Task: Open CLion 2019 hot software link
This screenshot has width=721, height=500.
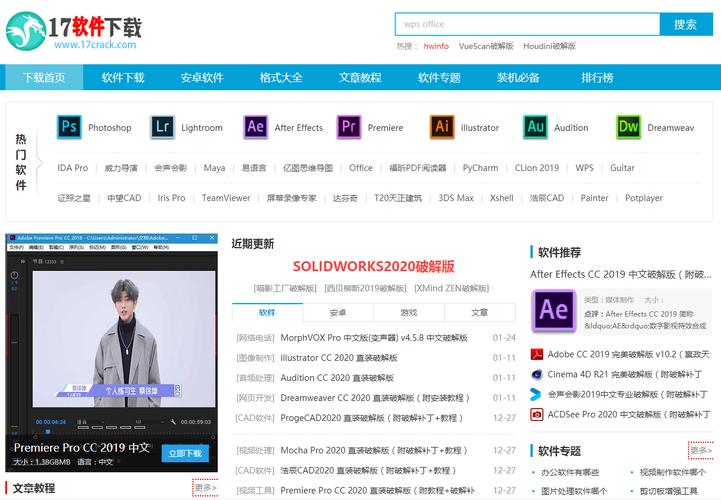Action: click(537, 168)
